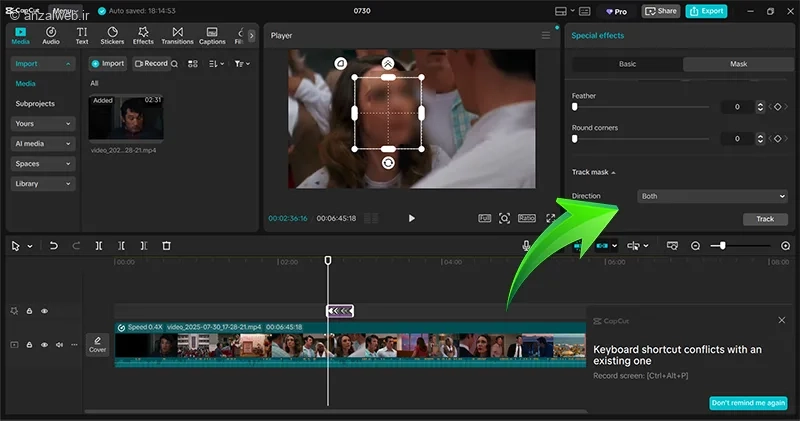Click the undo arrow in the timeline toolbar
Image resolution: width=800 pixels, height=421 pixels.
coord(53,245)
